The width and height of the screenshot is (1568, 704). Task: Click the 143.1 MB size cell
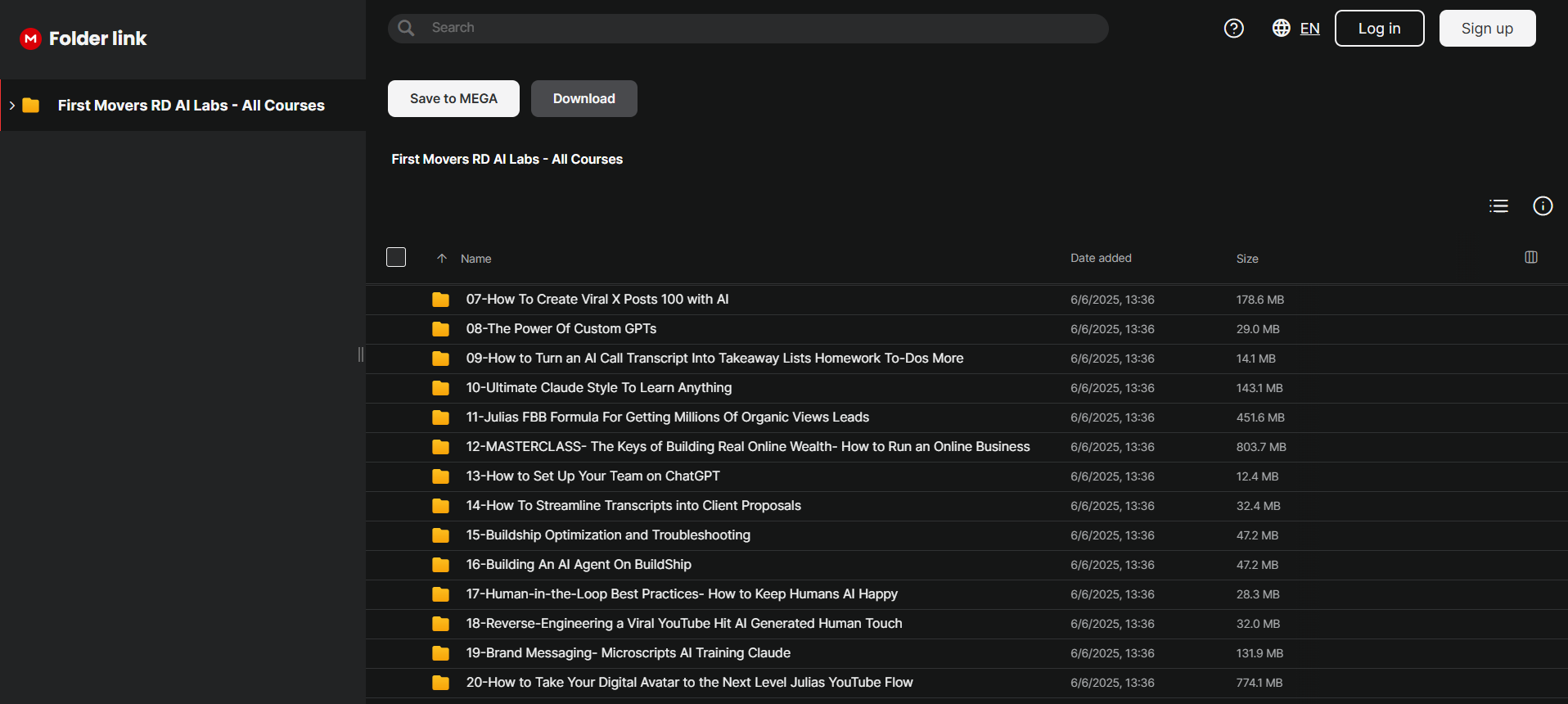pyautogui.click(x=1259, y=388)
